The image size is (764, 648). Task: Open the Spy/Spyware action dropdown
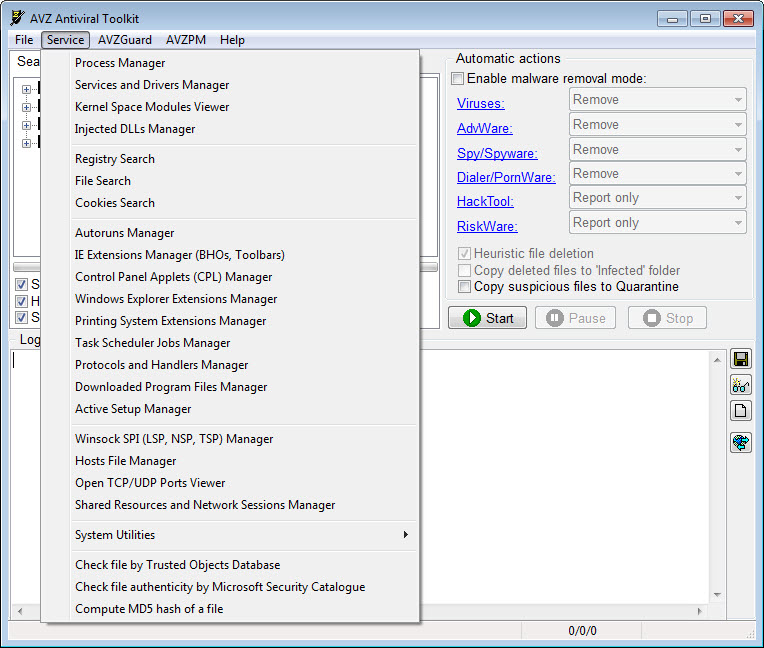pos(657,150)
